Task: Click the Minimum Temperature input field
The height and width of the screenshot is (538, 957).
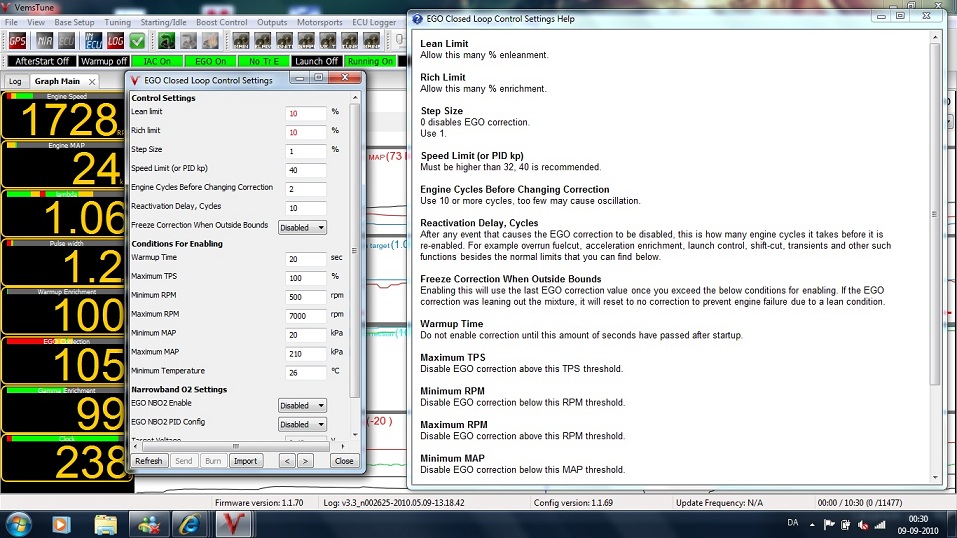Action: click(x=305, y=373)
